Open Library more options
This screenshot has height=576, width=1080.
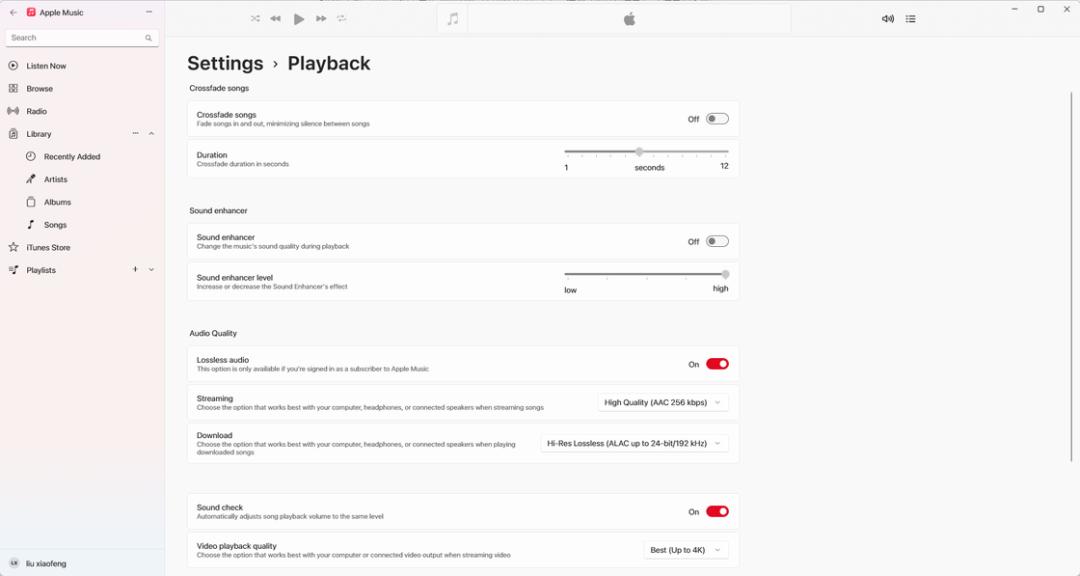[x=136, y=134]
